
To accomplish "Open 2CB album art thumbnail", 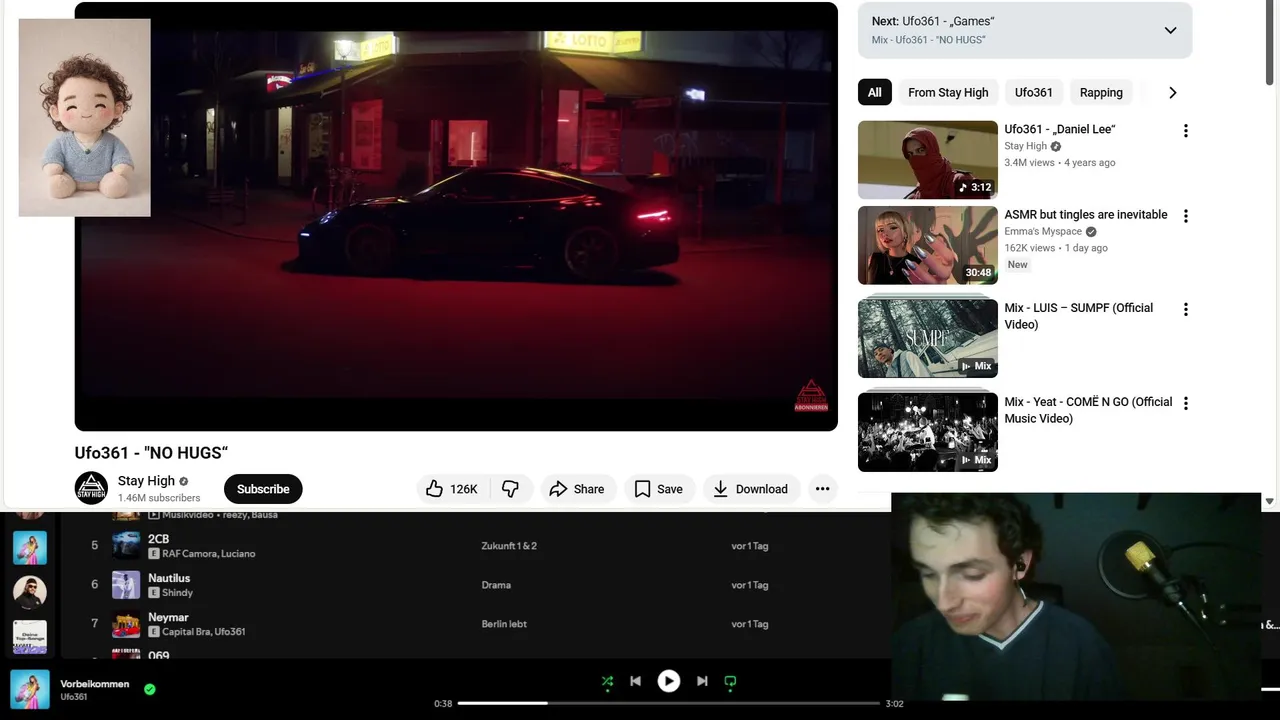I will coord(126,545).
